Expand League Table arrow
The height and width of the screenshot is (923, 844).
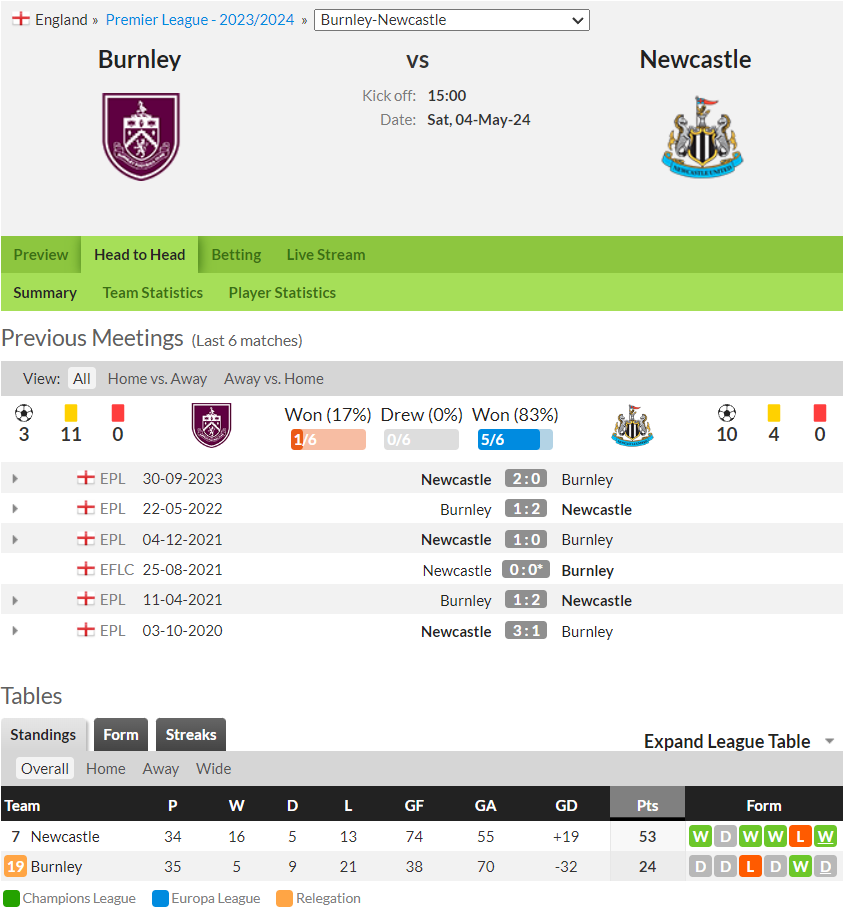click(x=829, y=741)
